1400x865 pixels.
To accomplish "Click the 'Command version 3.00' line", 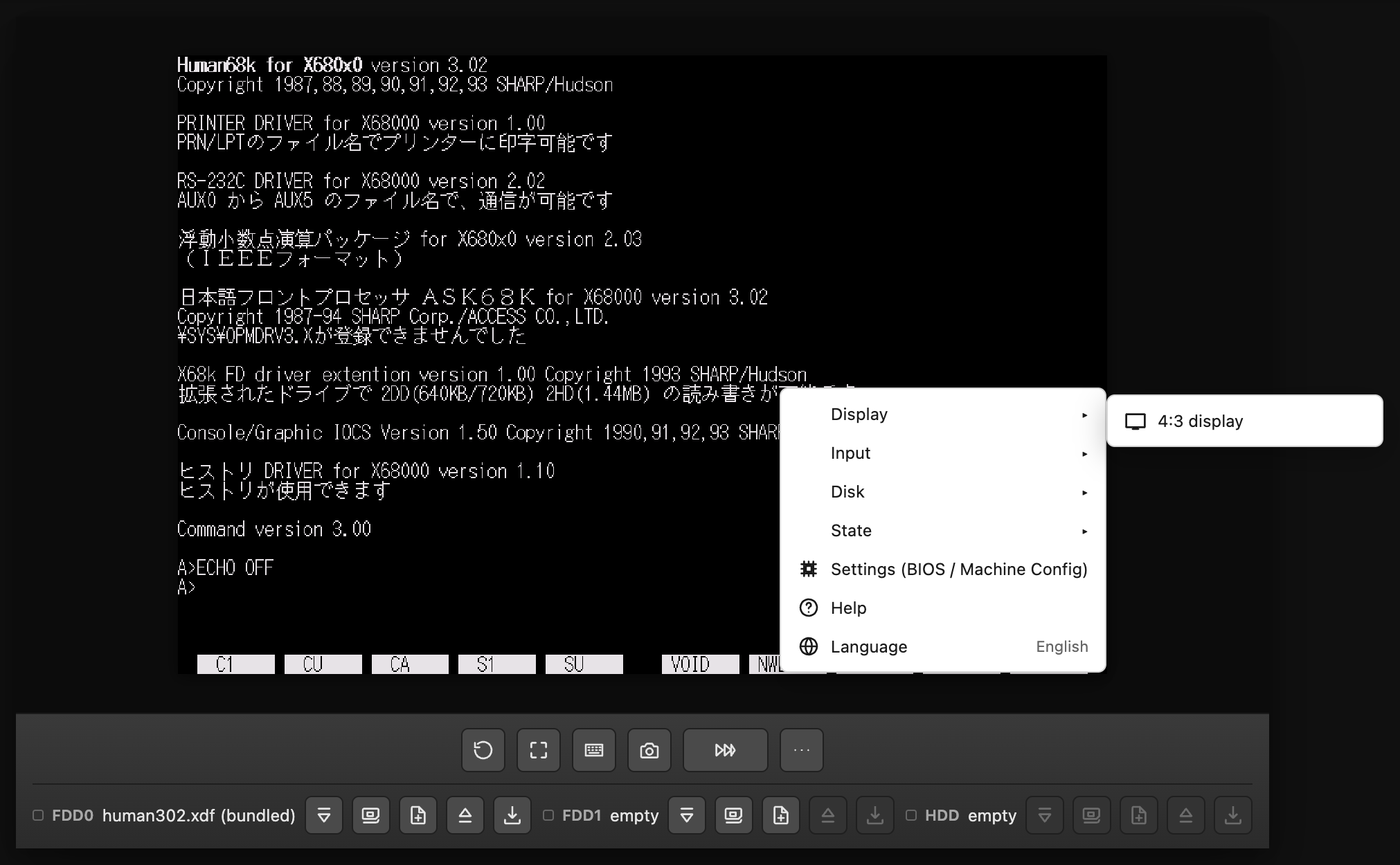I will click(x=274, y=529).
